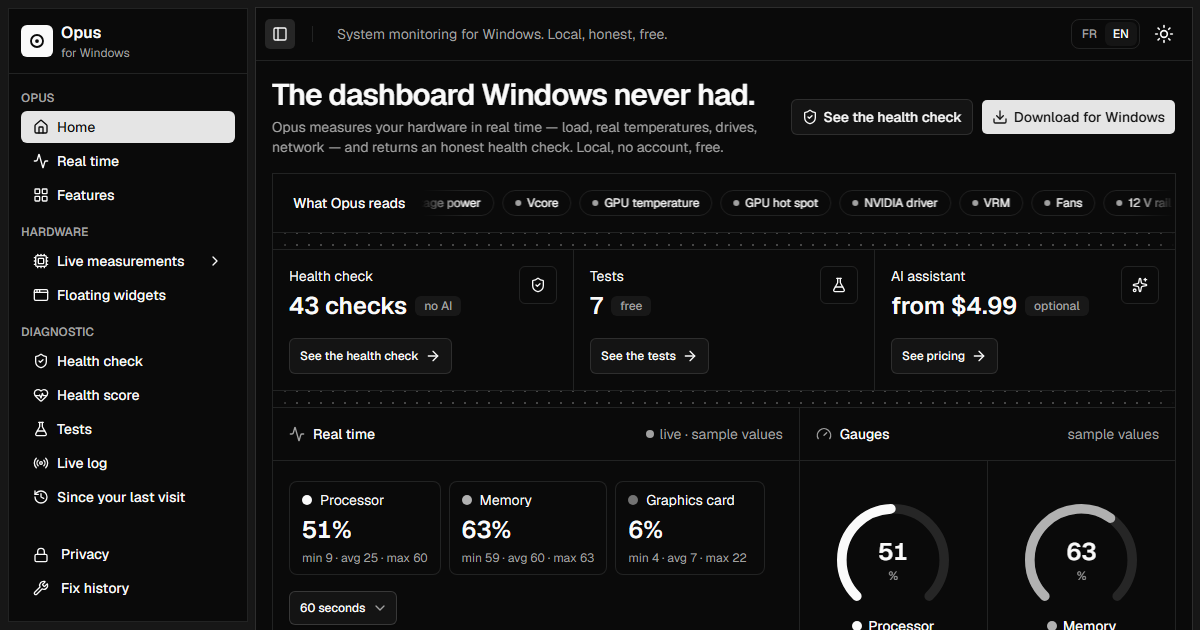The image size is (1200, 630).
Task: Click See the health check header button
Action: pyautogui.click(x=882, y=117)
